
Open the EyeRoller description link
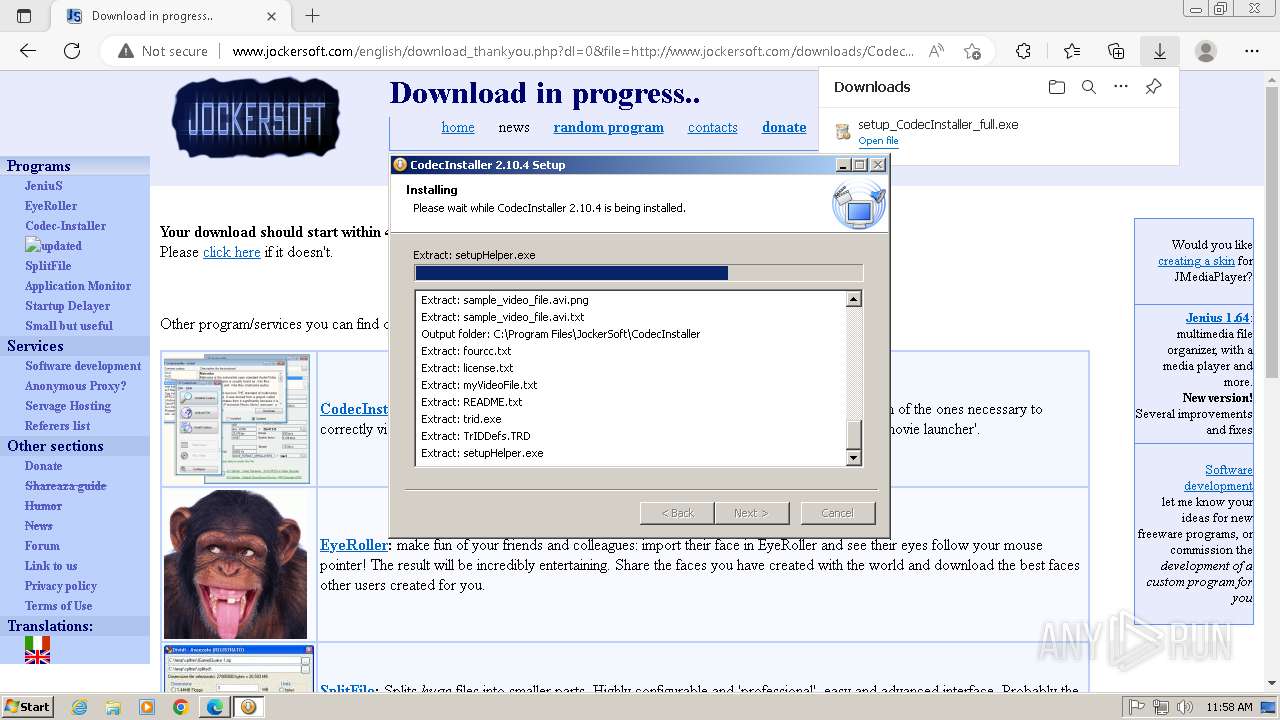pyautogui.click(x=353, y=545)
